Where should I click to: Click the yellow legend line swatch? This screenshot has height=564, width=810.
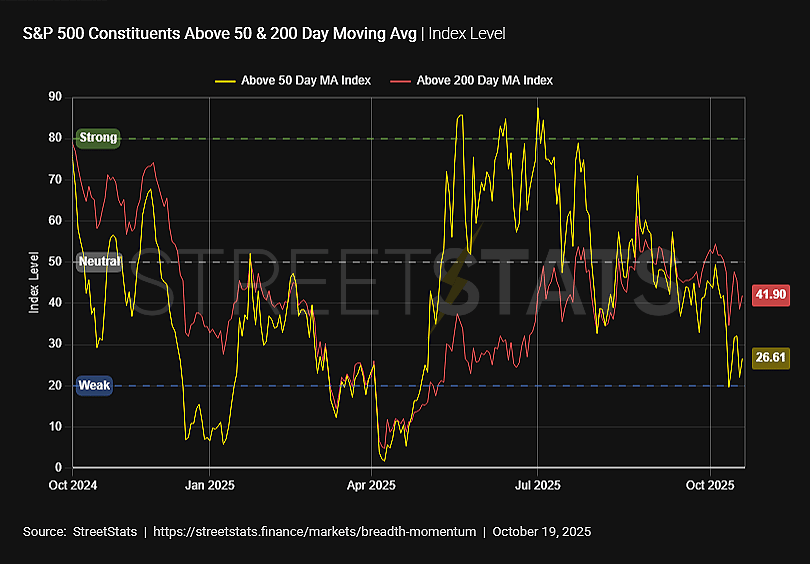pos(225,81)
